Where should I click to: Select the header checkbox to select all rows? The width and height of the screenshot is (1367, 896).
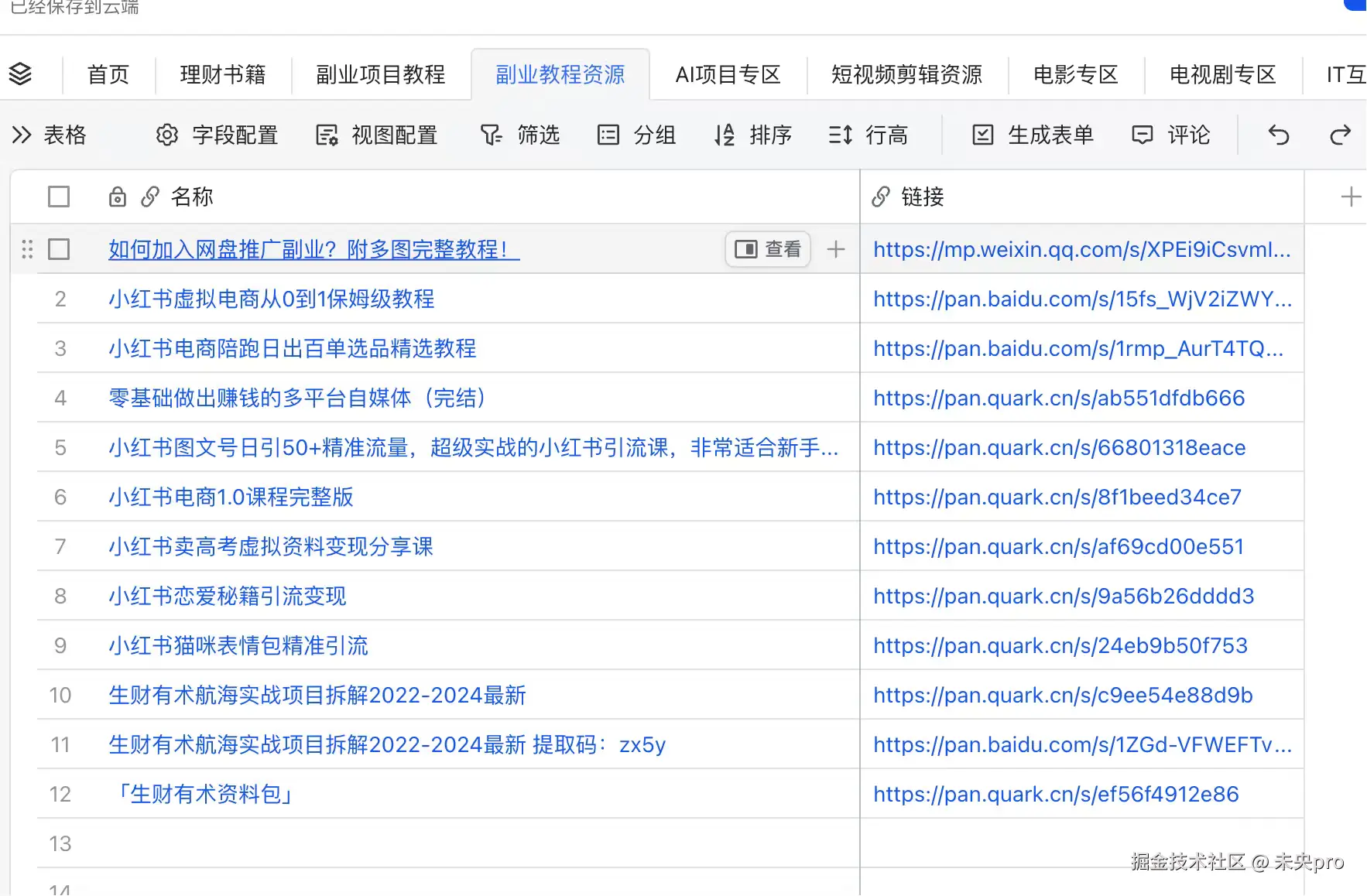pos(59,197)
